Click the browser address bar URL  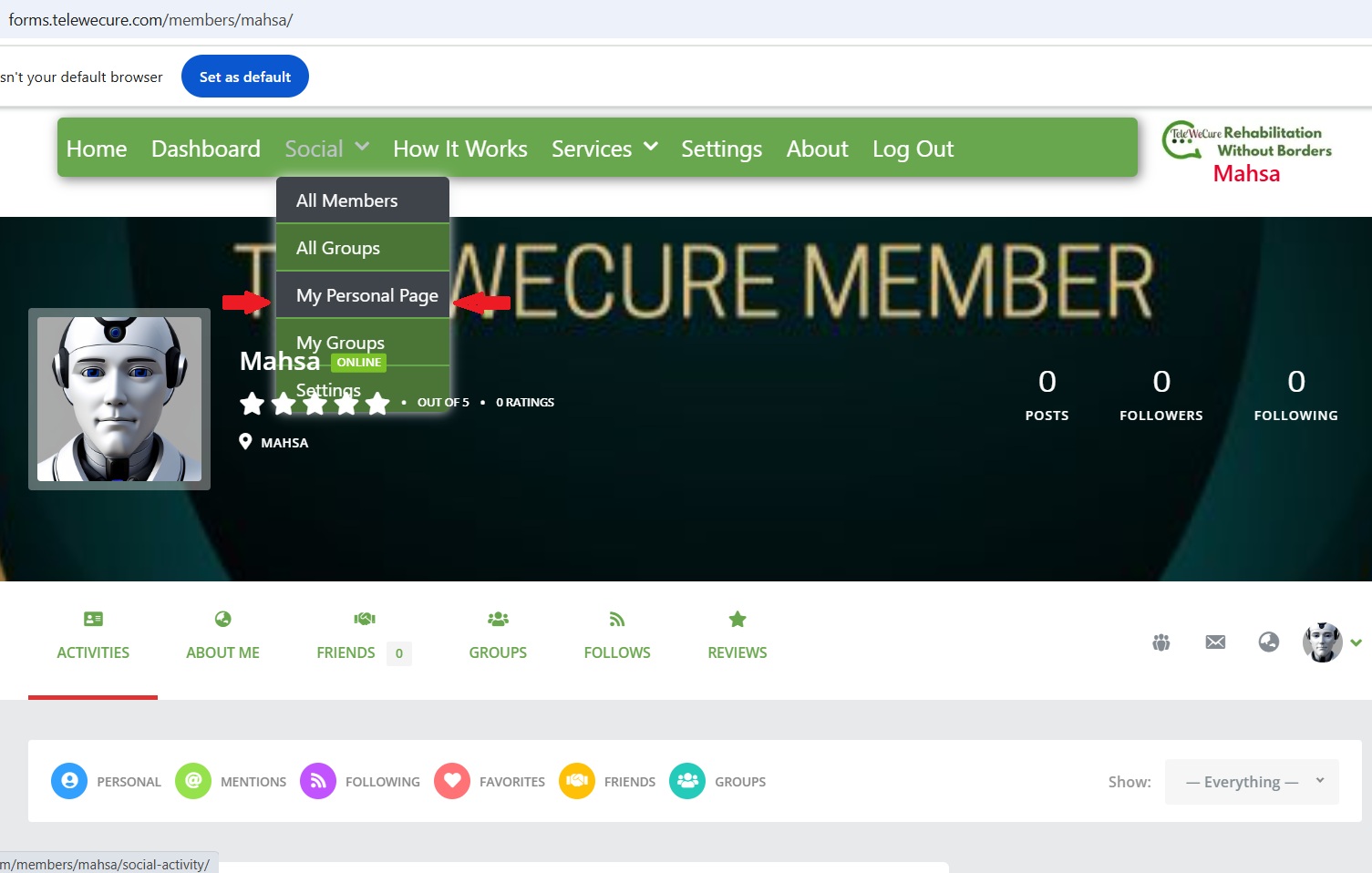coord(150,19)
